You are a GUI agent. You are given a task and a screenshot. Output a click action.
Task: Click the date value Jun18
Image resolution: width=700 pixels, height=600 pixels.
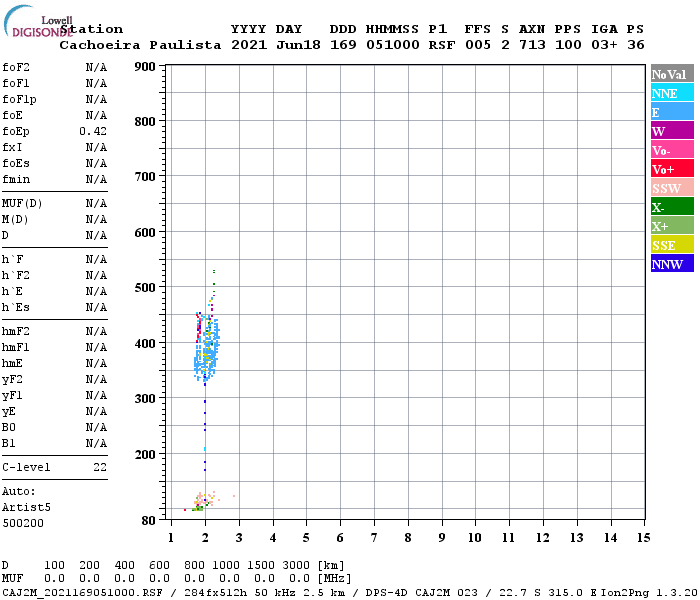(298, 45)
